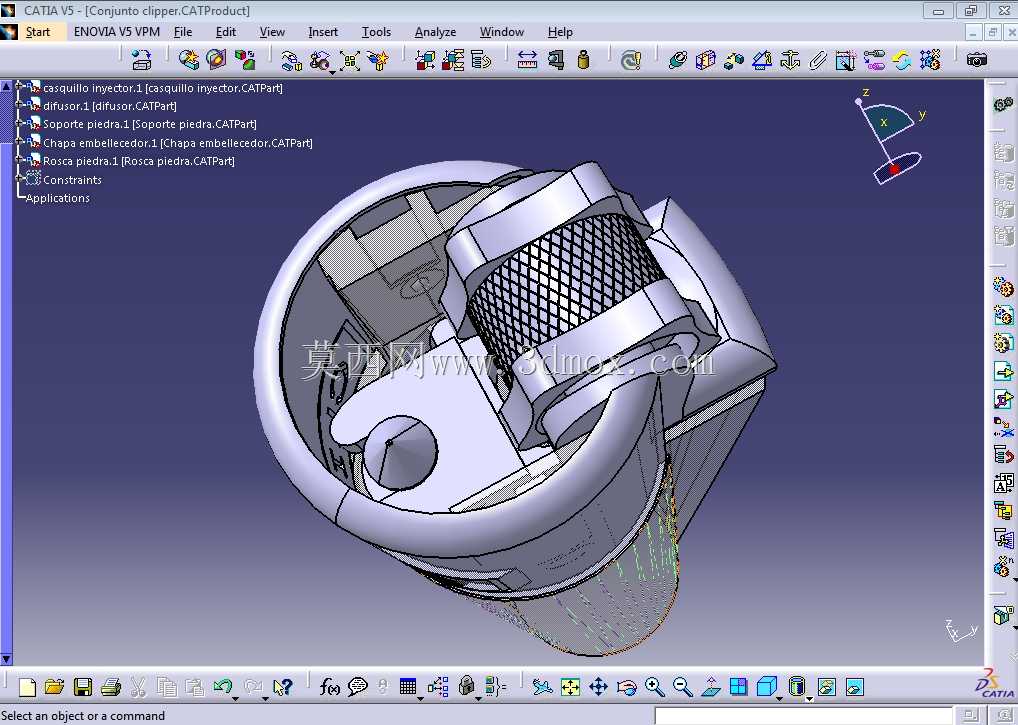
Task: Click the Open file folder icon
Action: (55, 687)
